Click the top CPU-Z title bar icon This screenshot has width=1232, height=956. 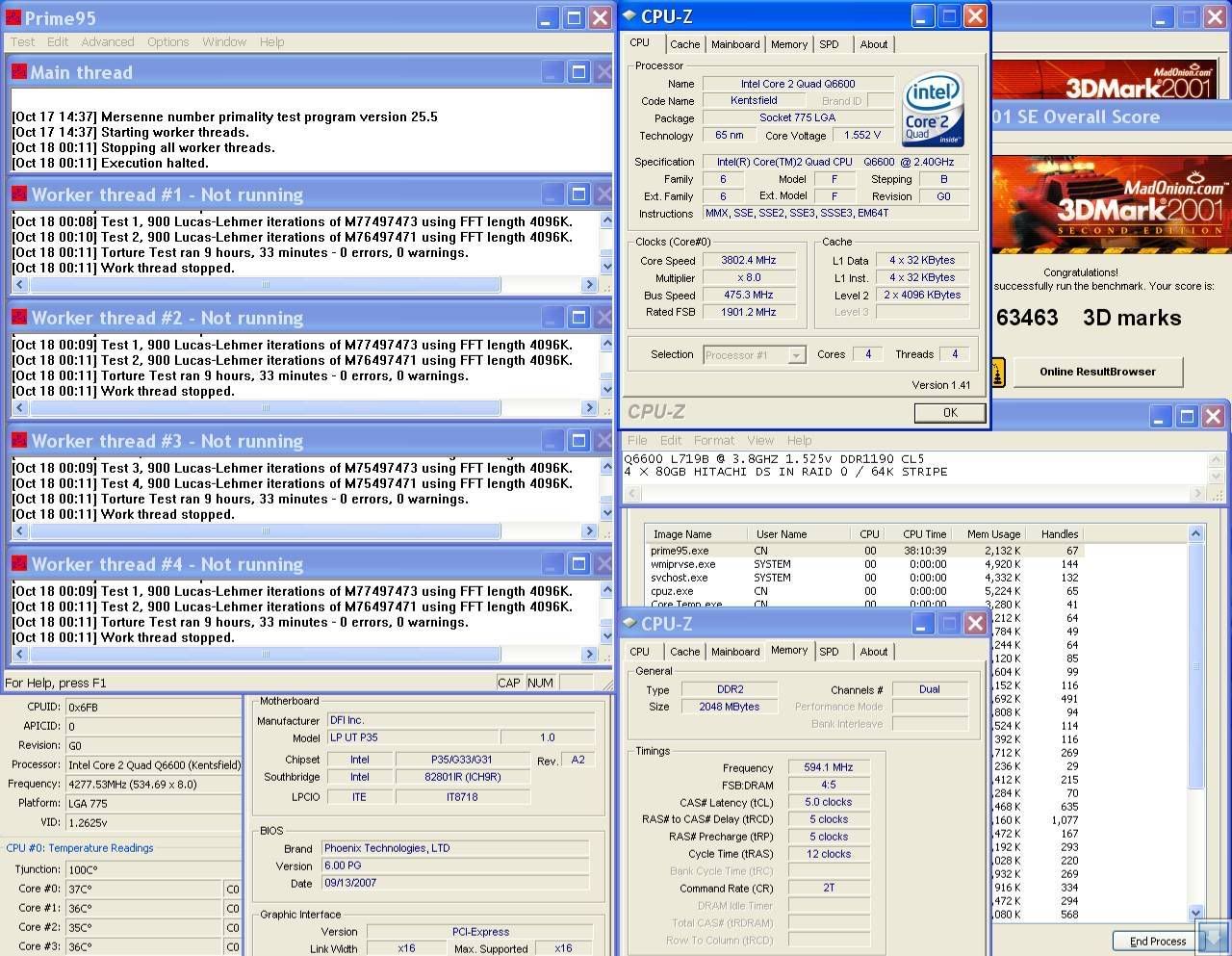[x=629, y=15]
